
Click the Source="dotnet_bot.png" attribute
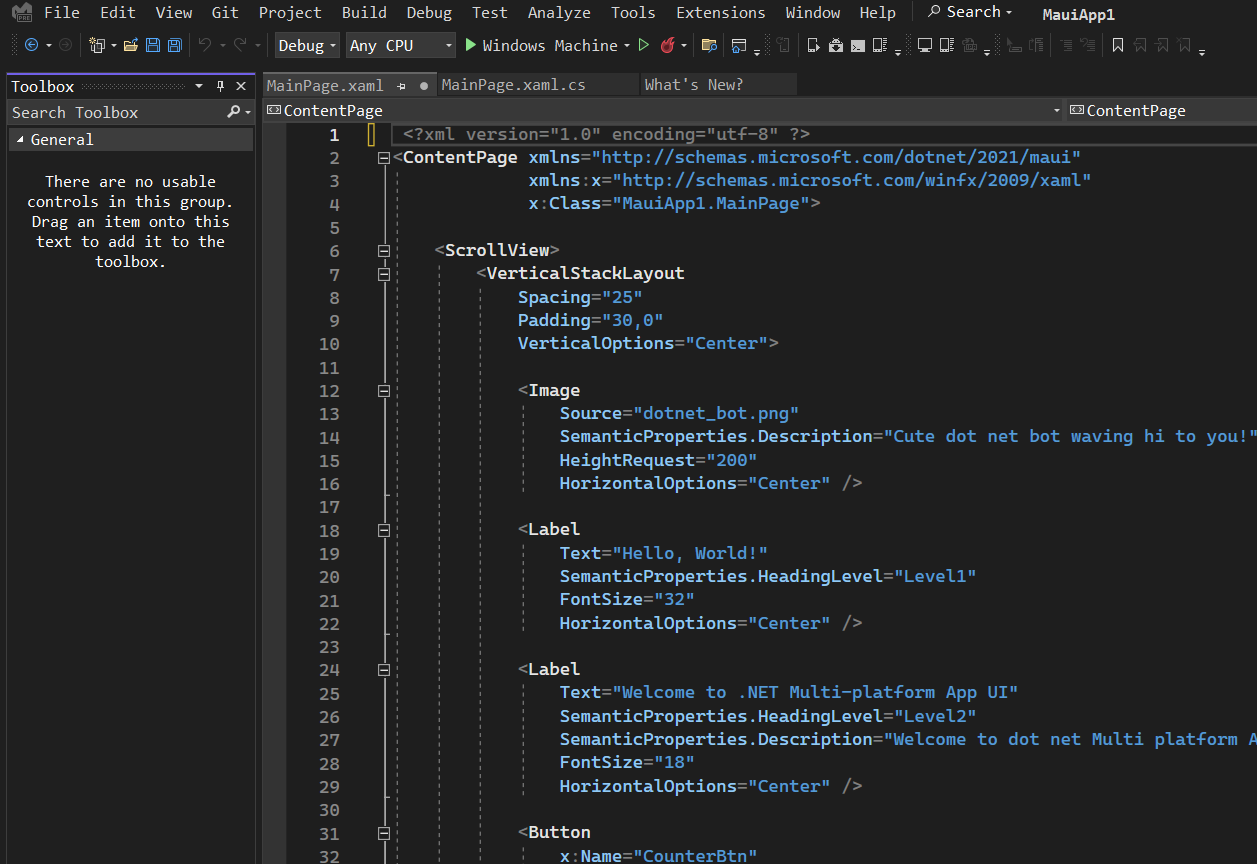pyautogui.click(x=679, y=414)
